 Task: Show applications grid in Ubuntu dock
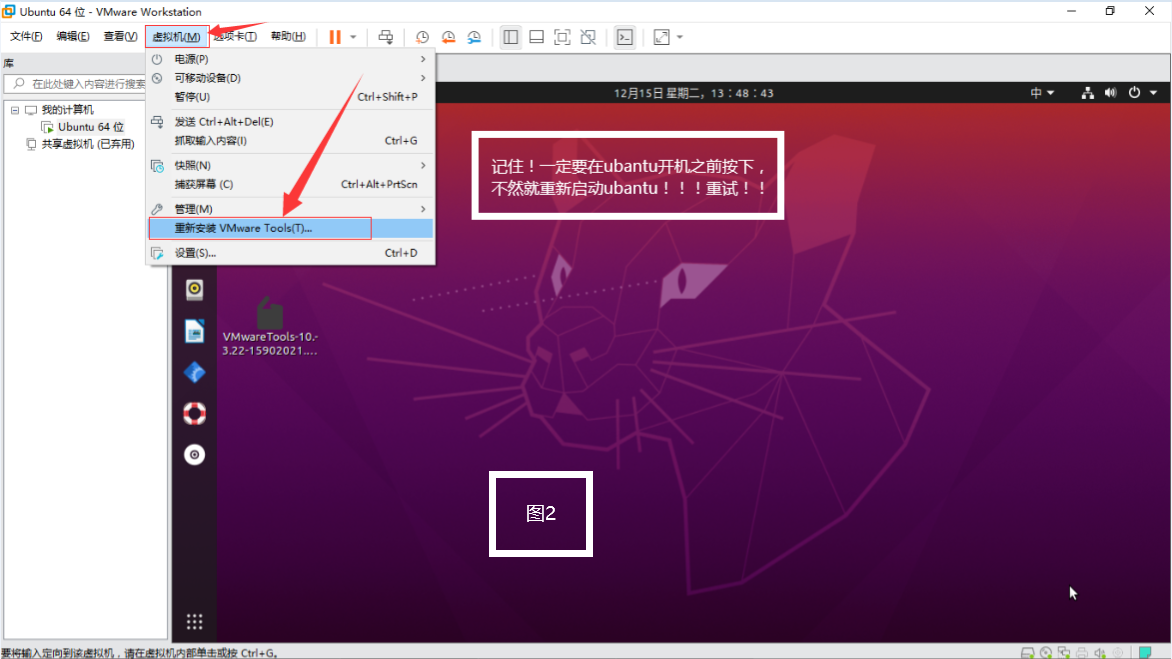(194, 622)
